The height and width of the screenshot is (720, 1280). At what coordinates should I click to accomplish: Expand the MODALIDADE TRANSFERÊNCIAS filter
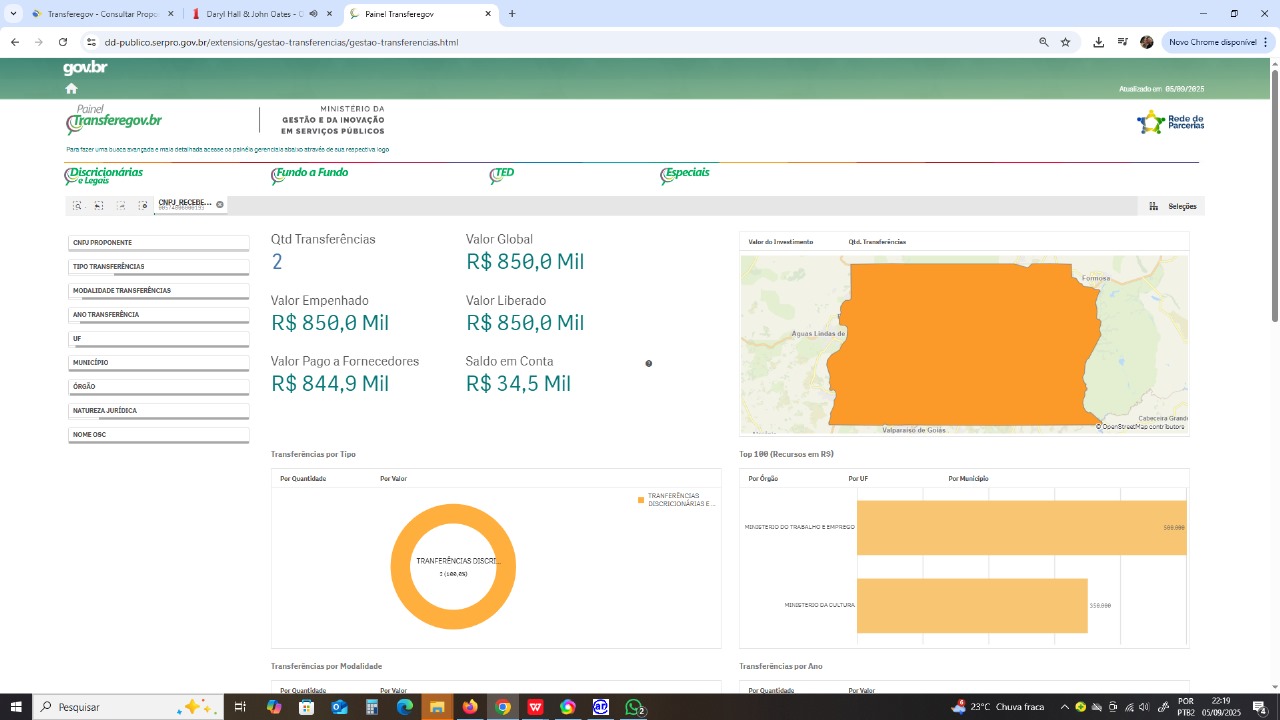coord(158,291)
